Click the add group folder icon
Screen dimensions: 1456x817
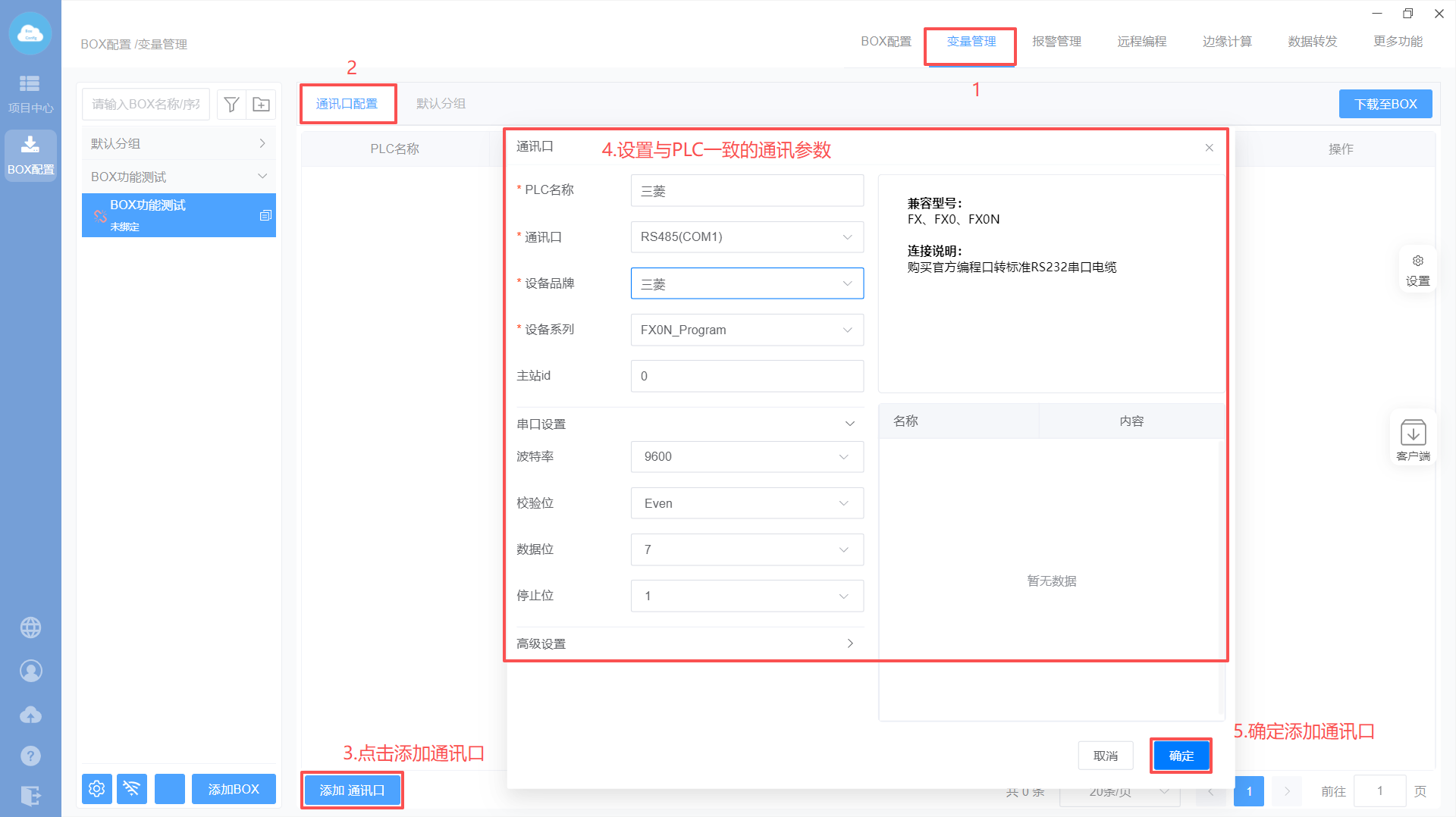(x=261, y=105)
